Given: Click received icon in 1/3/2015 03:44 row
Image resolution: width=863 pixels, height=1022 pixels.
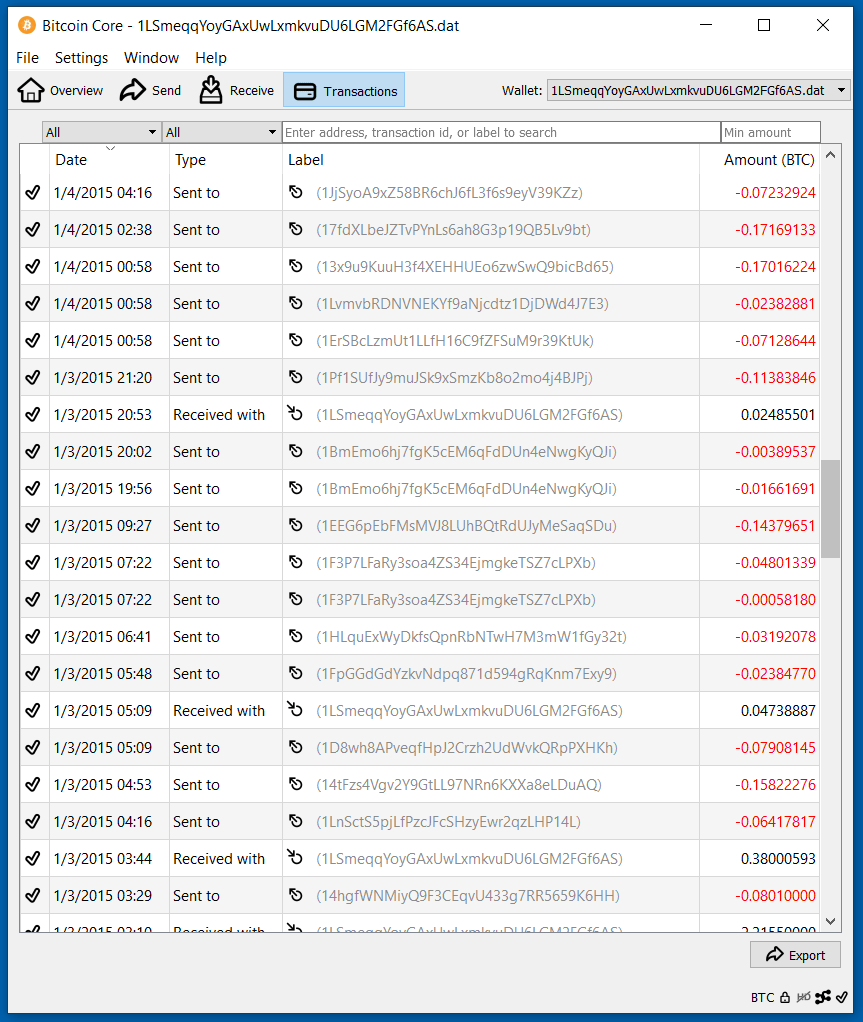Looking at the screenshot, I should [295, 856].
